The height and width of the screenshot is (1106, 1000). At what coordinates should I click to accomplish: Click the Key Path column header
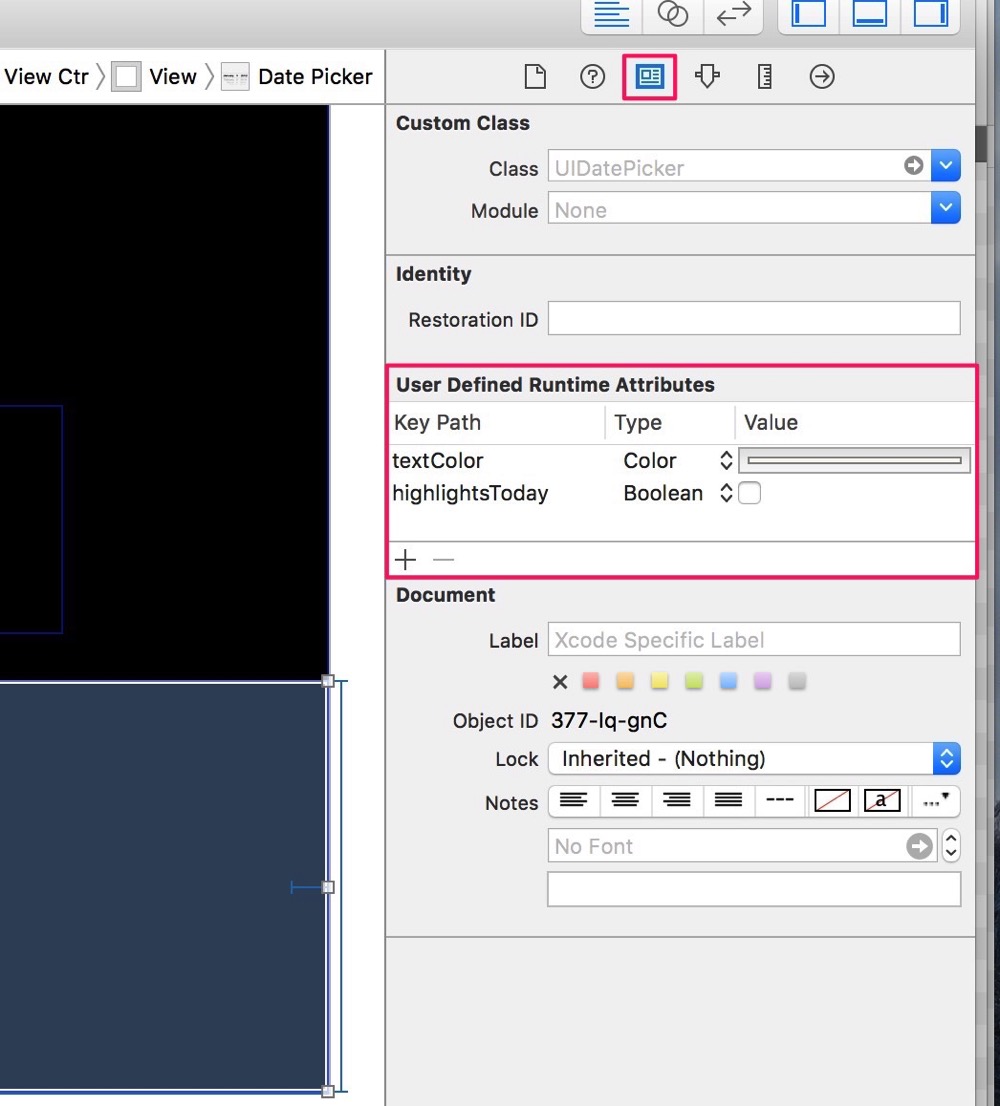point(437,423)
